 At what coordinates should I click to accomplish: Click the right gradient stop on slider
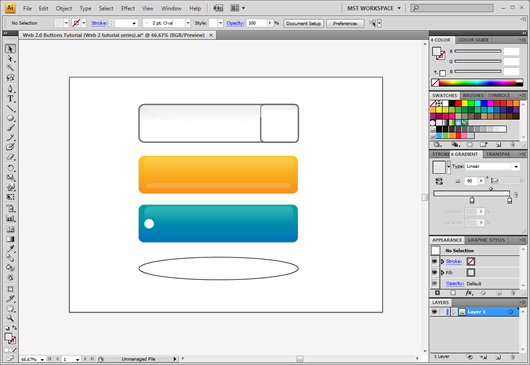tap(509, 200)
